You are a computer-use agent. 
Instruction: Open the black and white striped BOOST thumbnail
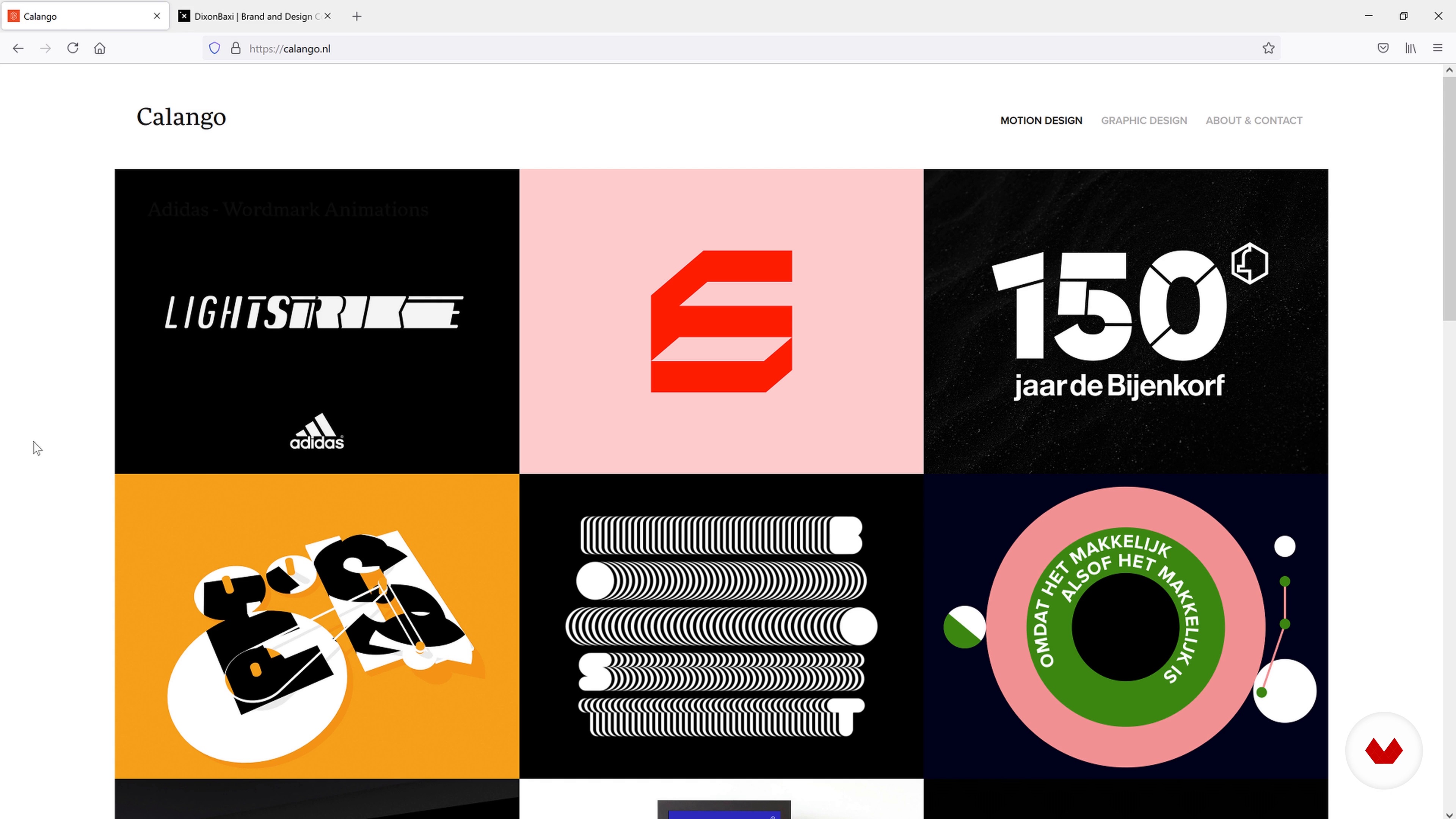[721, 626]
